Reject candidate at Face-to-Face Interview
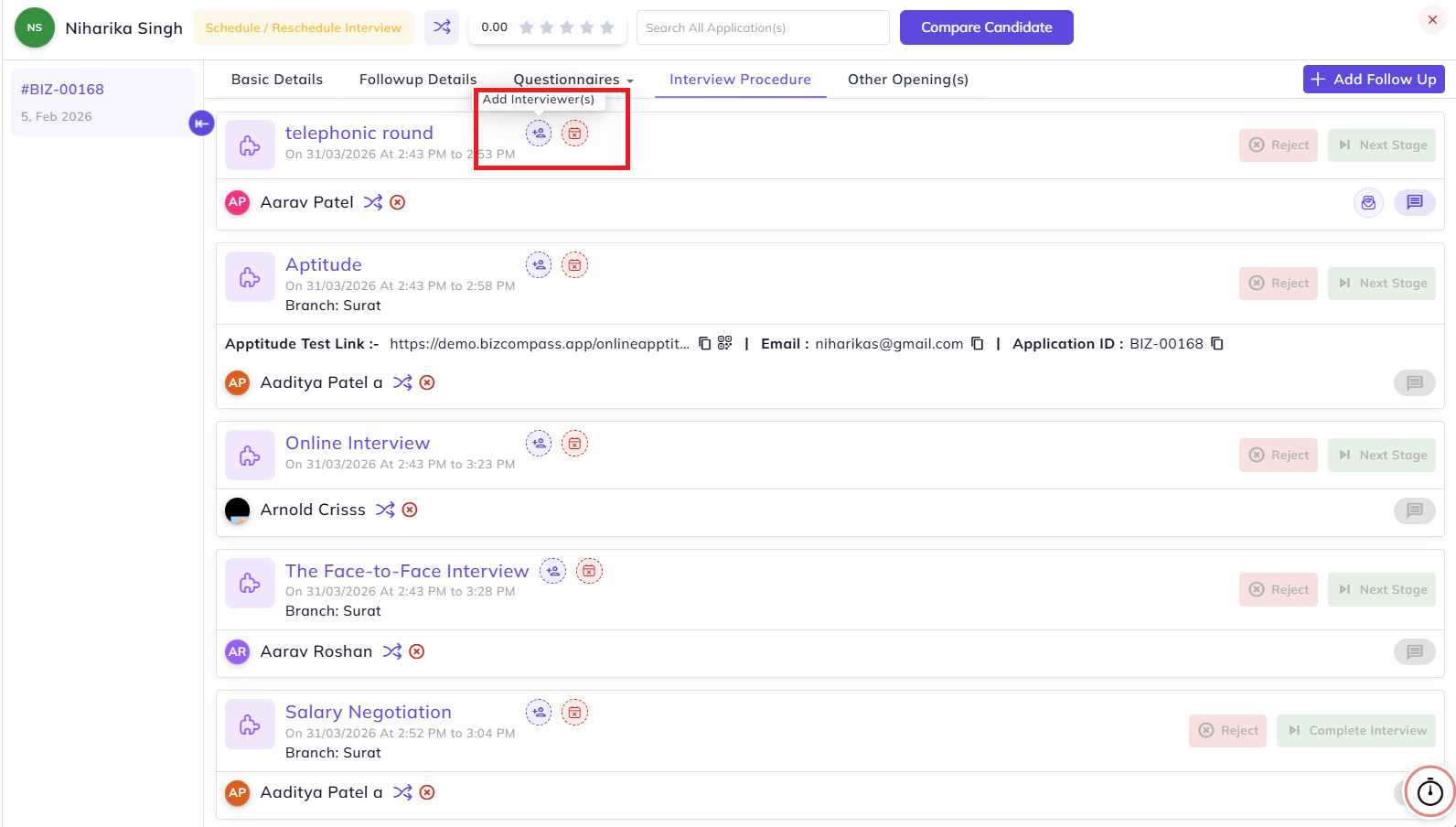 pos(1279,590)
